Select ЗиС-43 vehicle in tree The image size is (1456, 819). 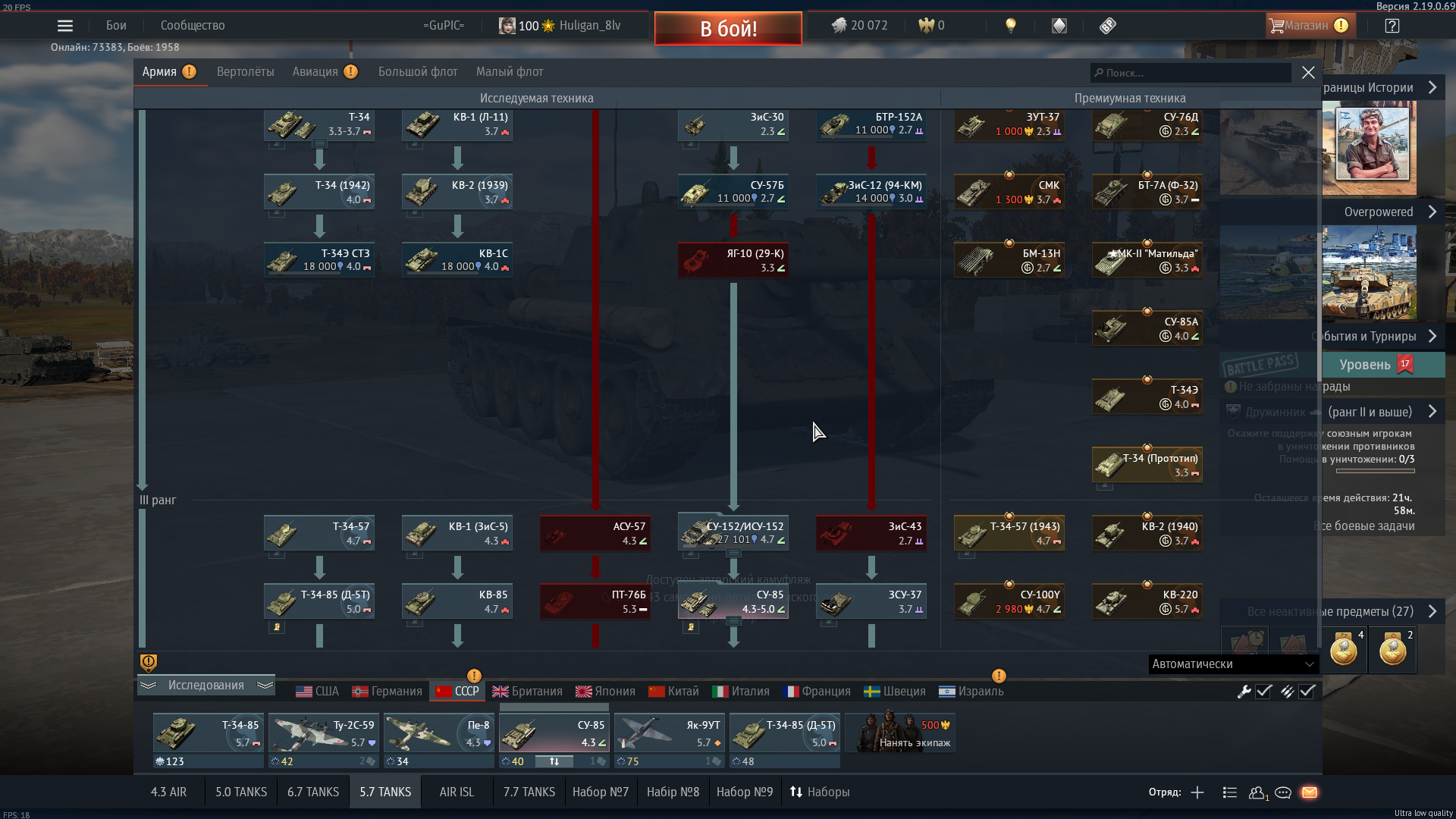871,533
